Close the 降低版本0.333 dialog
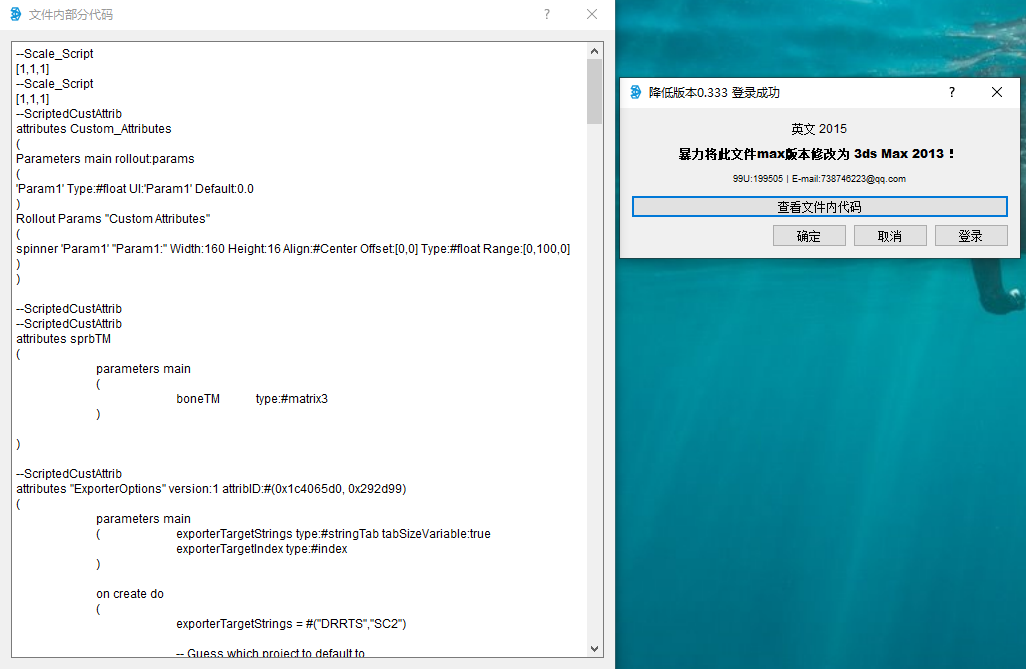1026x669 pixels. 997,92
